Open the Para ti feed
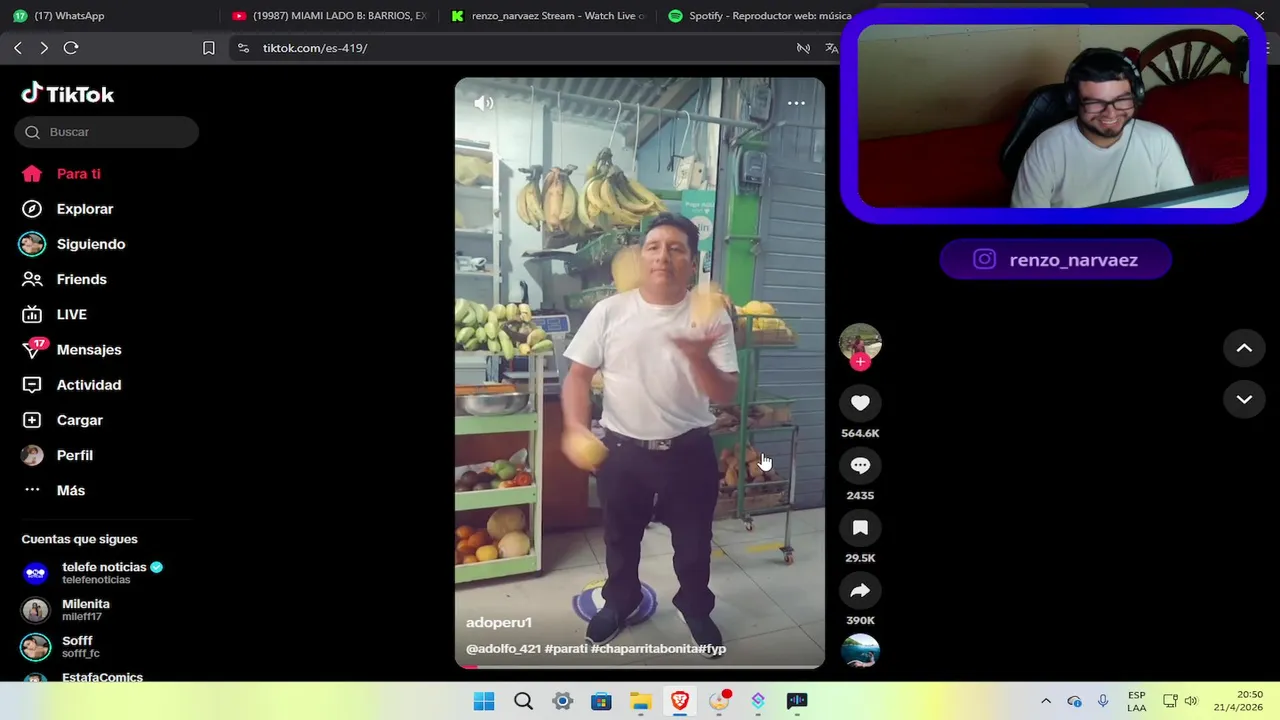 [x=61, y=174]
